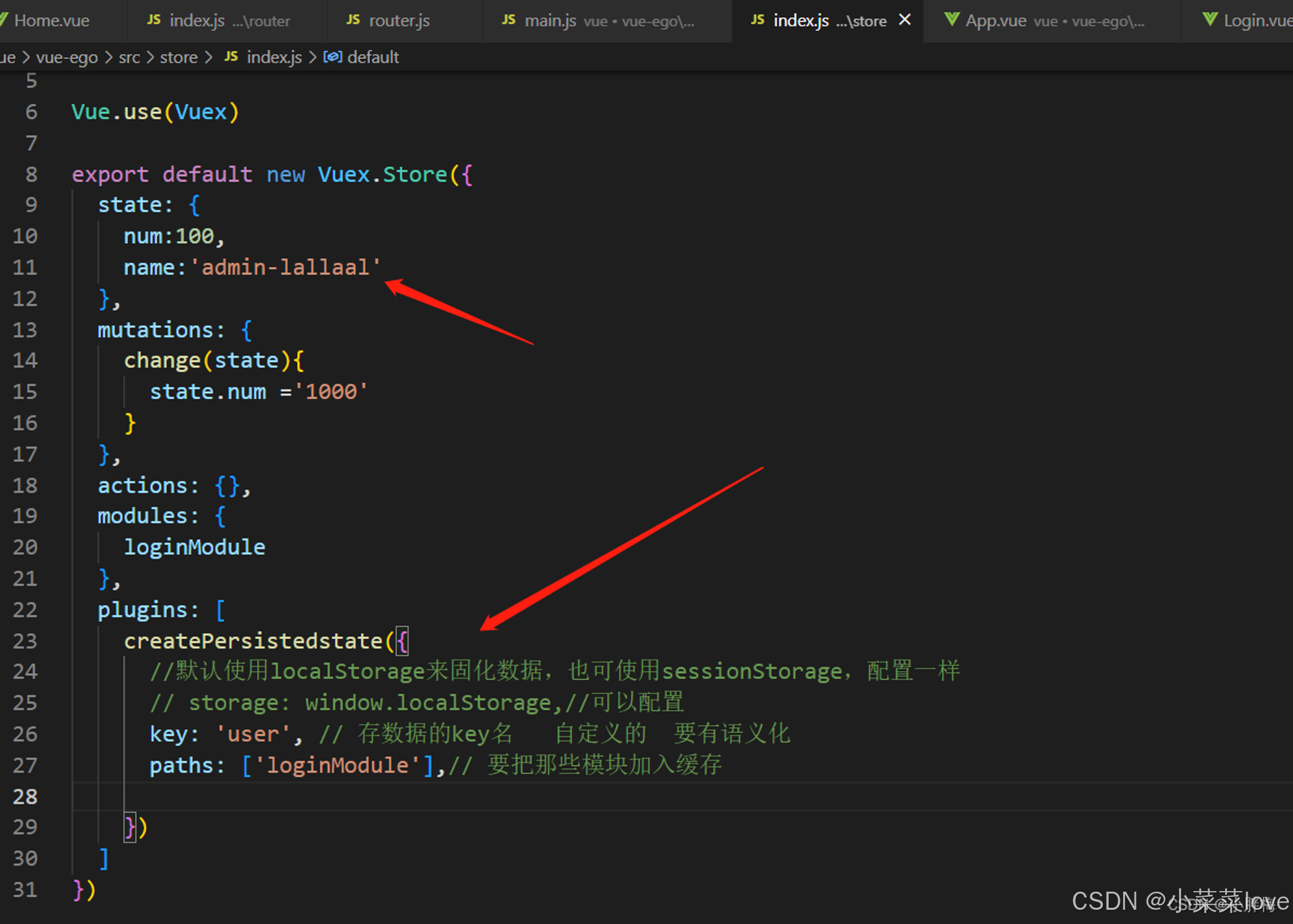Screen dimensions: 1293x924
Task: Close the store index.js tab
Action: click(x=905, y=20)
